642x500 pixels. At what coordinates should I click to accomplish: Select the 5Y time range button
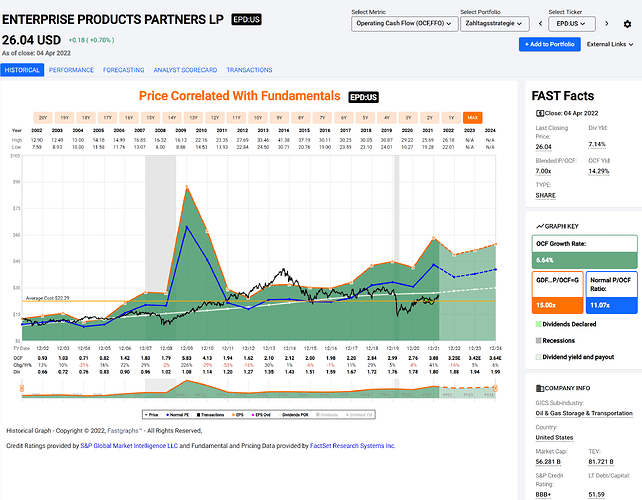[x=365, y=118]
